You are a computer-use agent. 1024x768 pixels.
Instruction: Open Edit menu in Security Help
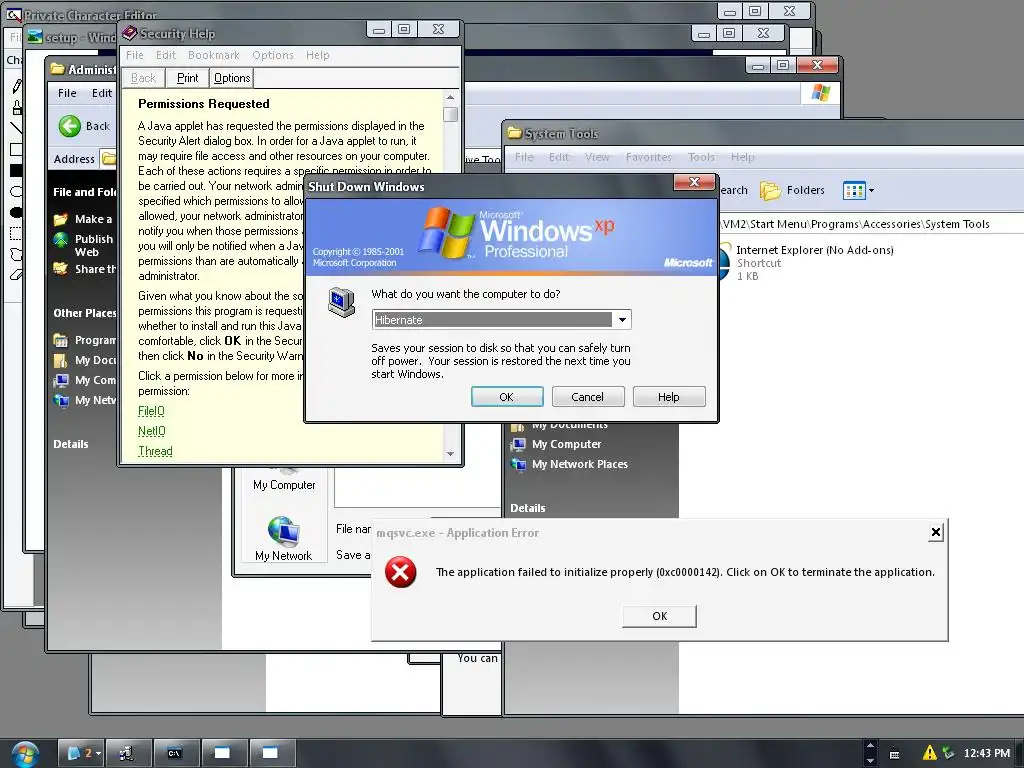166,55
